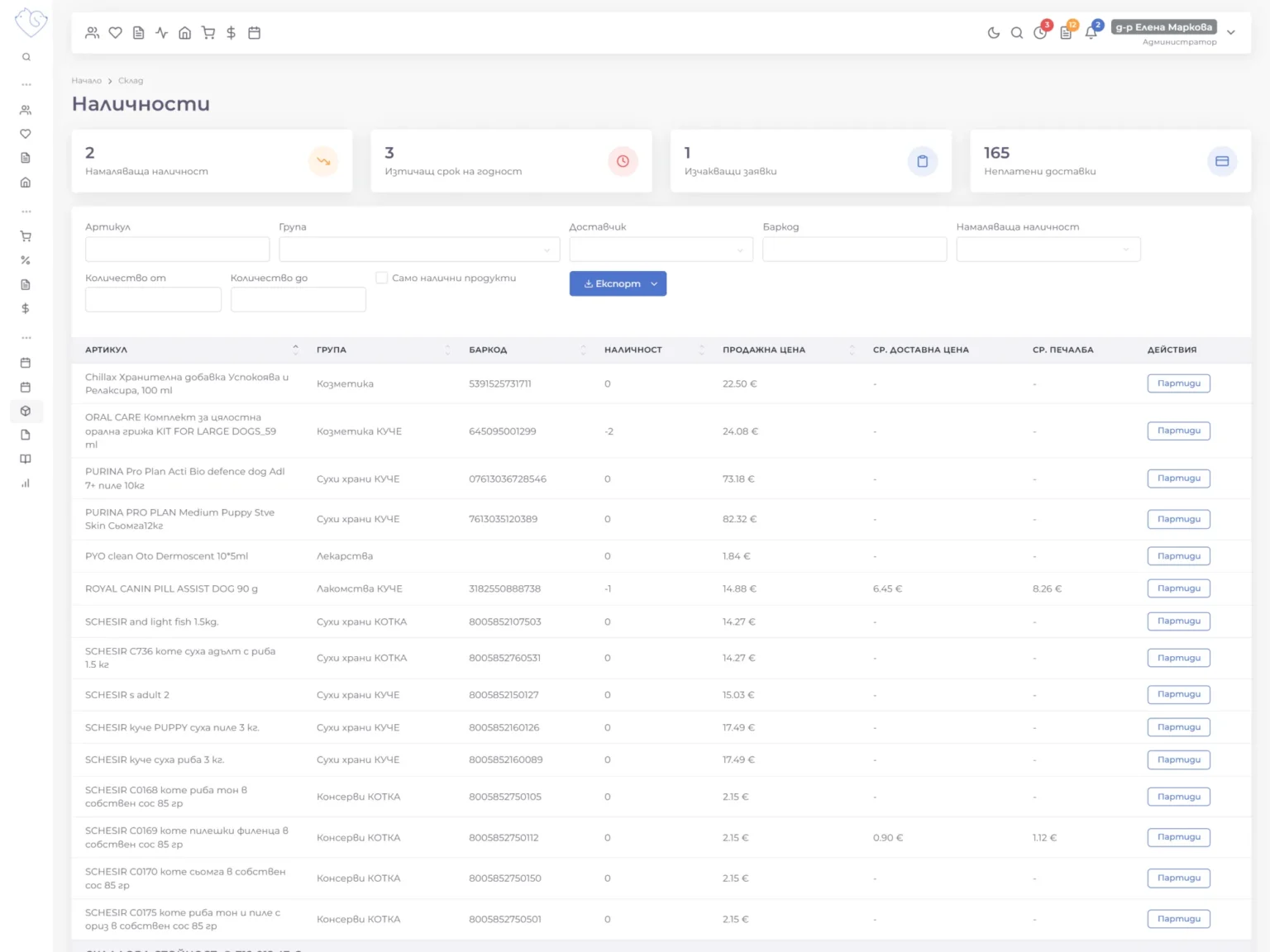The height and width of the screenshot is (952, 1270).
Task: Open the percent discounts icon in sidebar
Action: pos(26,260)
